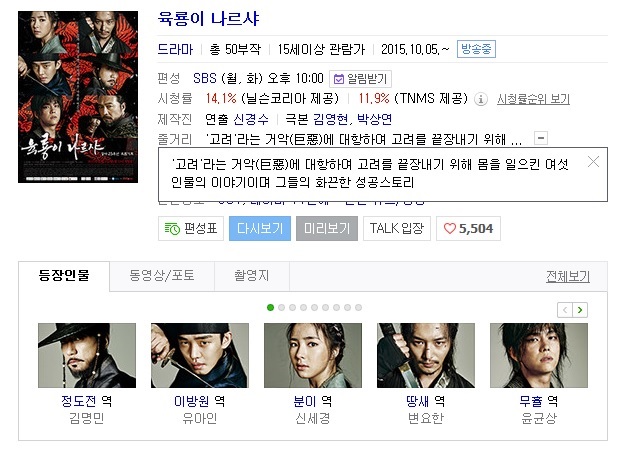Screen dimensions: 630x449
Task: Close the synopsis popup with the X
Action: [x=593, y=162]
